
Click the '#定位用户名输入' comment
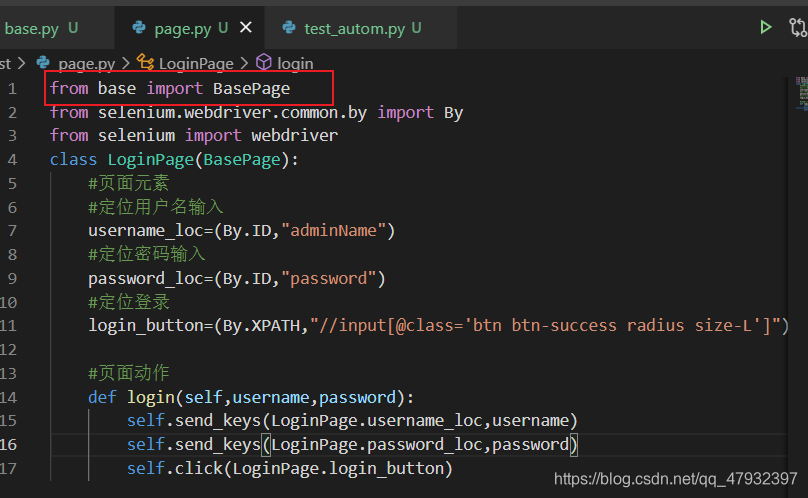[x=156, y=207]
